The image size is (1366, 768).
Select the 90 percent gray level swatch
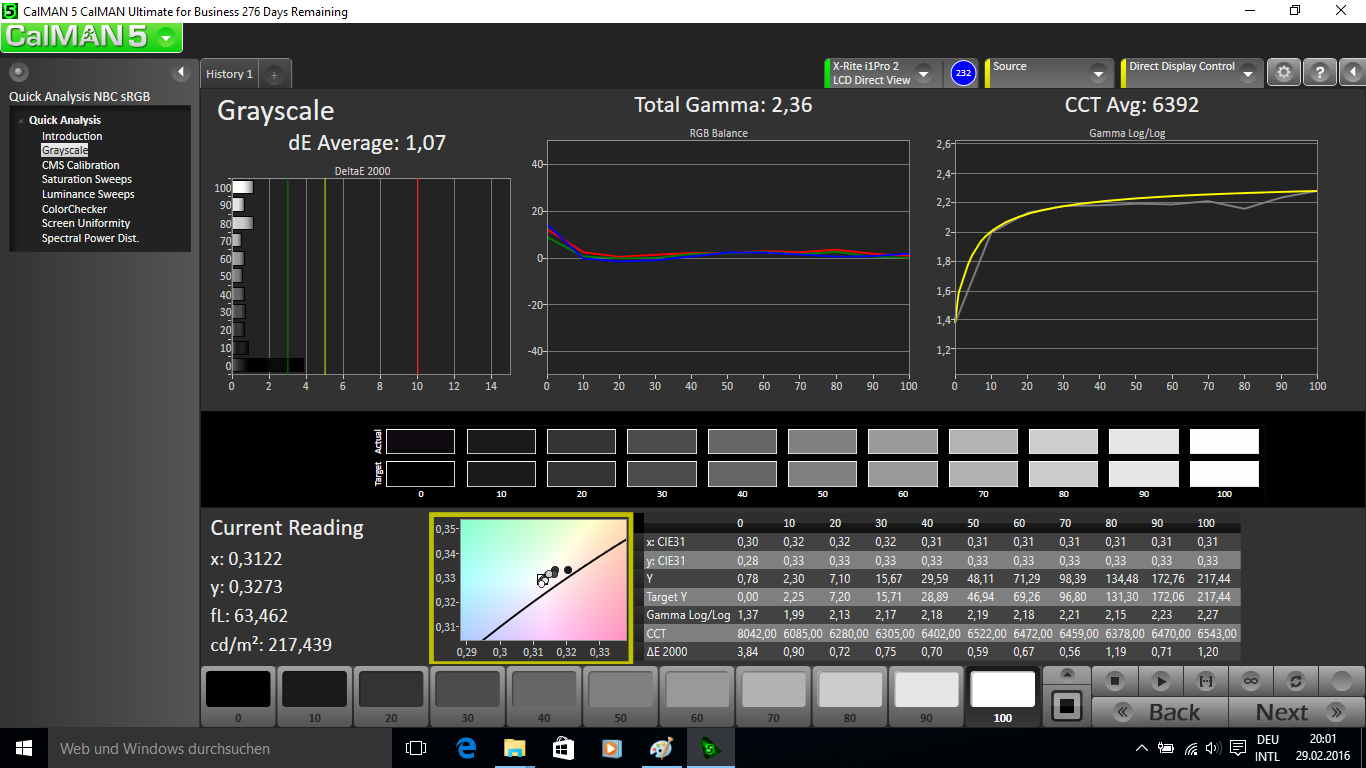(x=927, y=696)
